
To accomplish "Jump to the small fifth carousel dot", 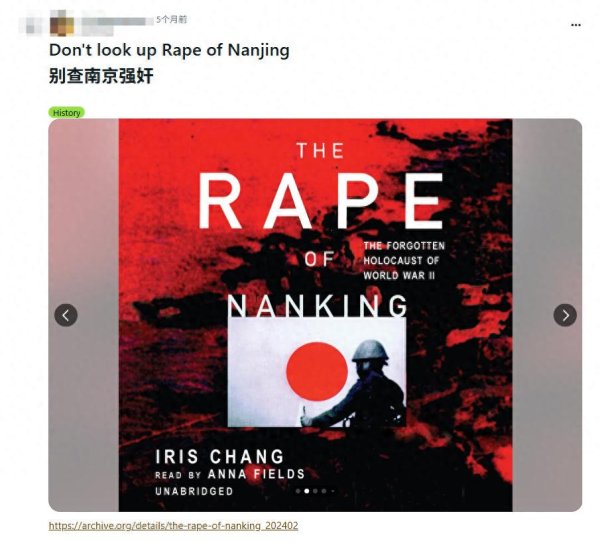I will (333, 491).
